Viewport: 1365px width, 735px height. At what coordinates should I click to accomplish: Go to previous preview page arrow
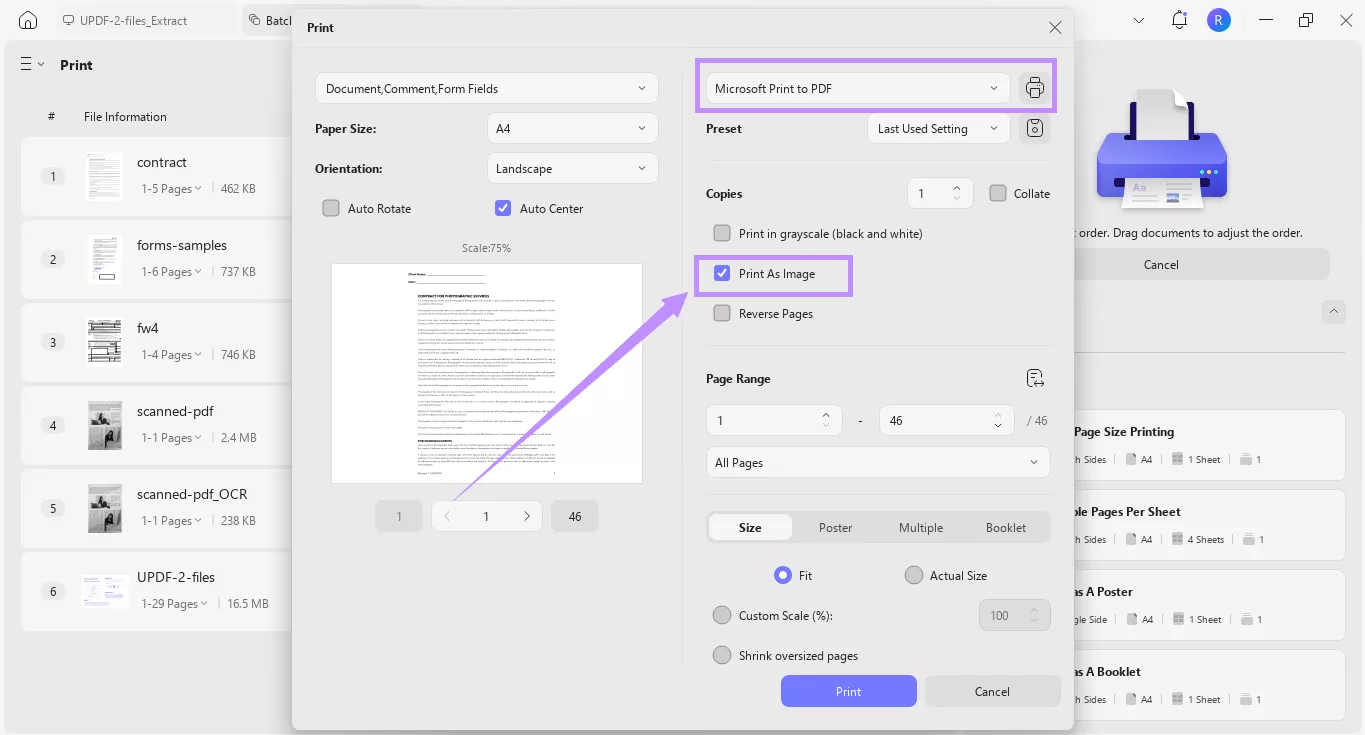[x=447, y=516]
